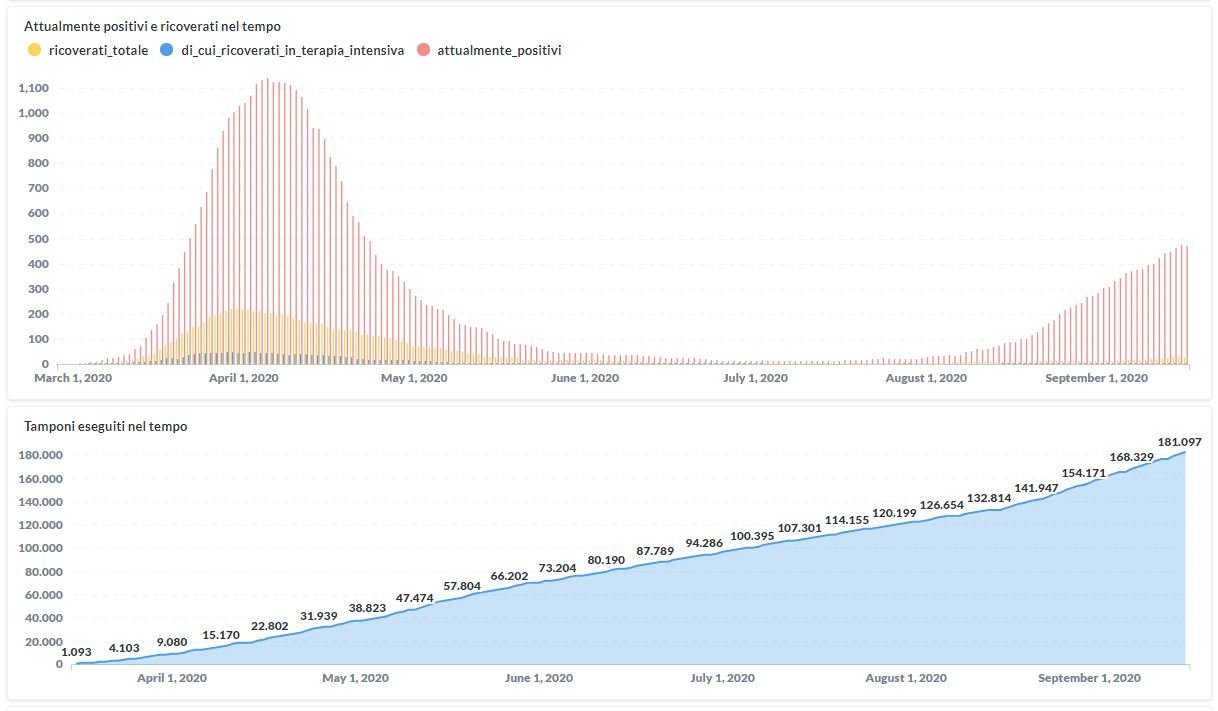The height and width of the screenshot is (711, 1218).
Task: Select the 154.171 value on the area chart
Action: tap(1085, 472)
